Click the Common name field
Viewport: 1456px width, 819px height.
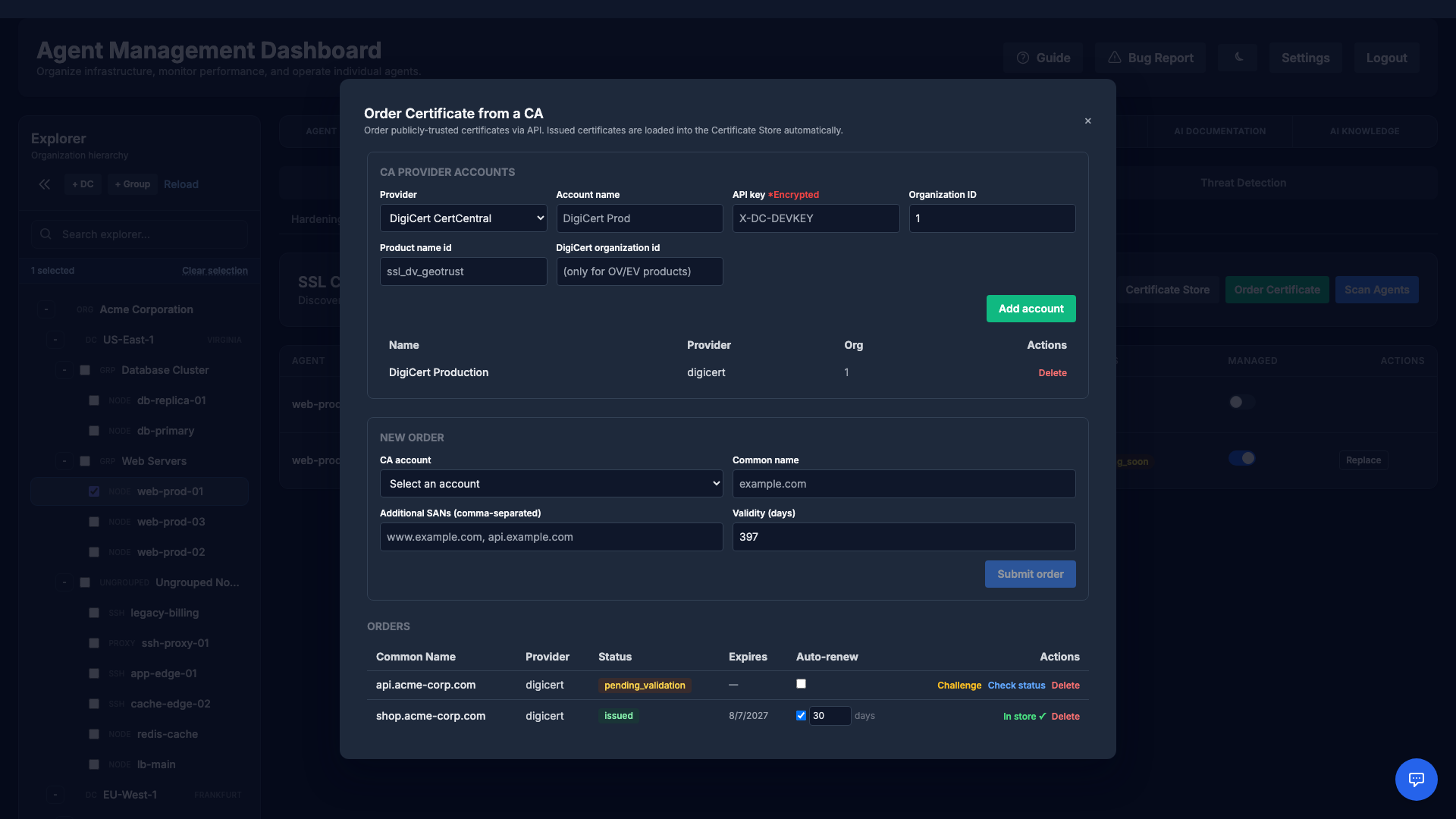(x=904, y=484)
